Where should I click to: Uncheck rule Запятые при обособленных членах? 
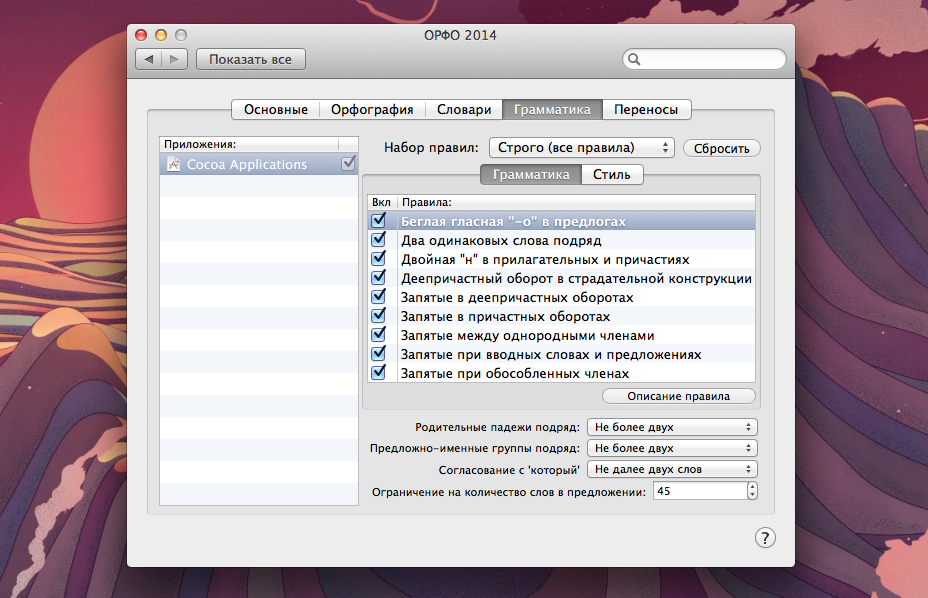click(x=378, y=373)
